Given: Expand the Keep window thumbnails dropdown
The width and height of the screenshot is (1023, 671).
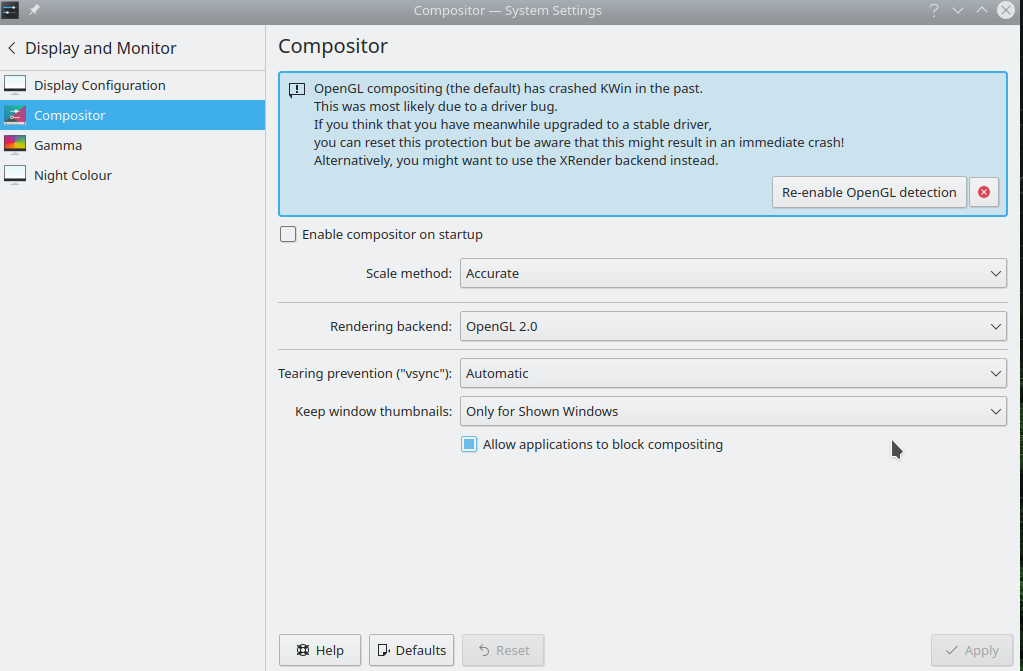Looking at the screenshot, I should 733,411.
